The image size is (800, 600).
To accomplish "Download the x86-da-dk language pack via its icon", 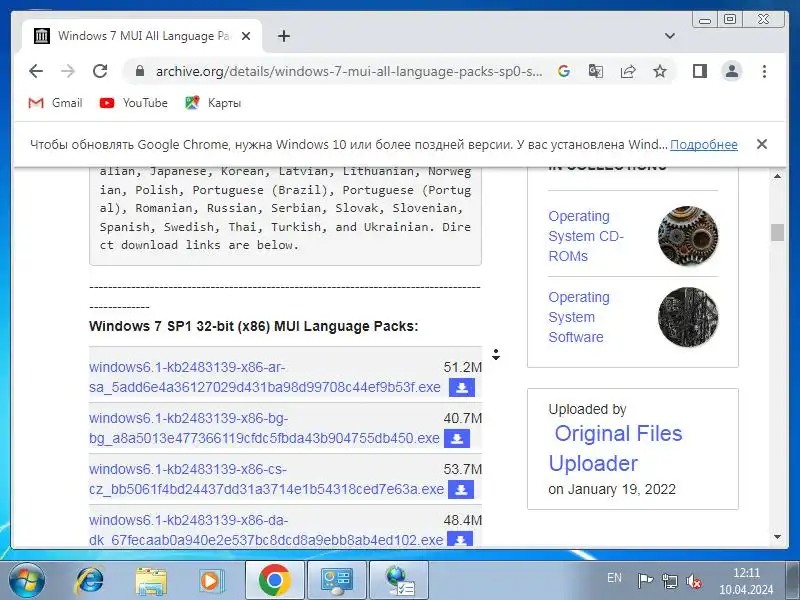I will pos(460,539).
